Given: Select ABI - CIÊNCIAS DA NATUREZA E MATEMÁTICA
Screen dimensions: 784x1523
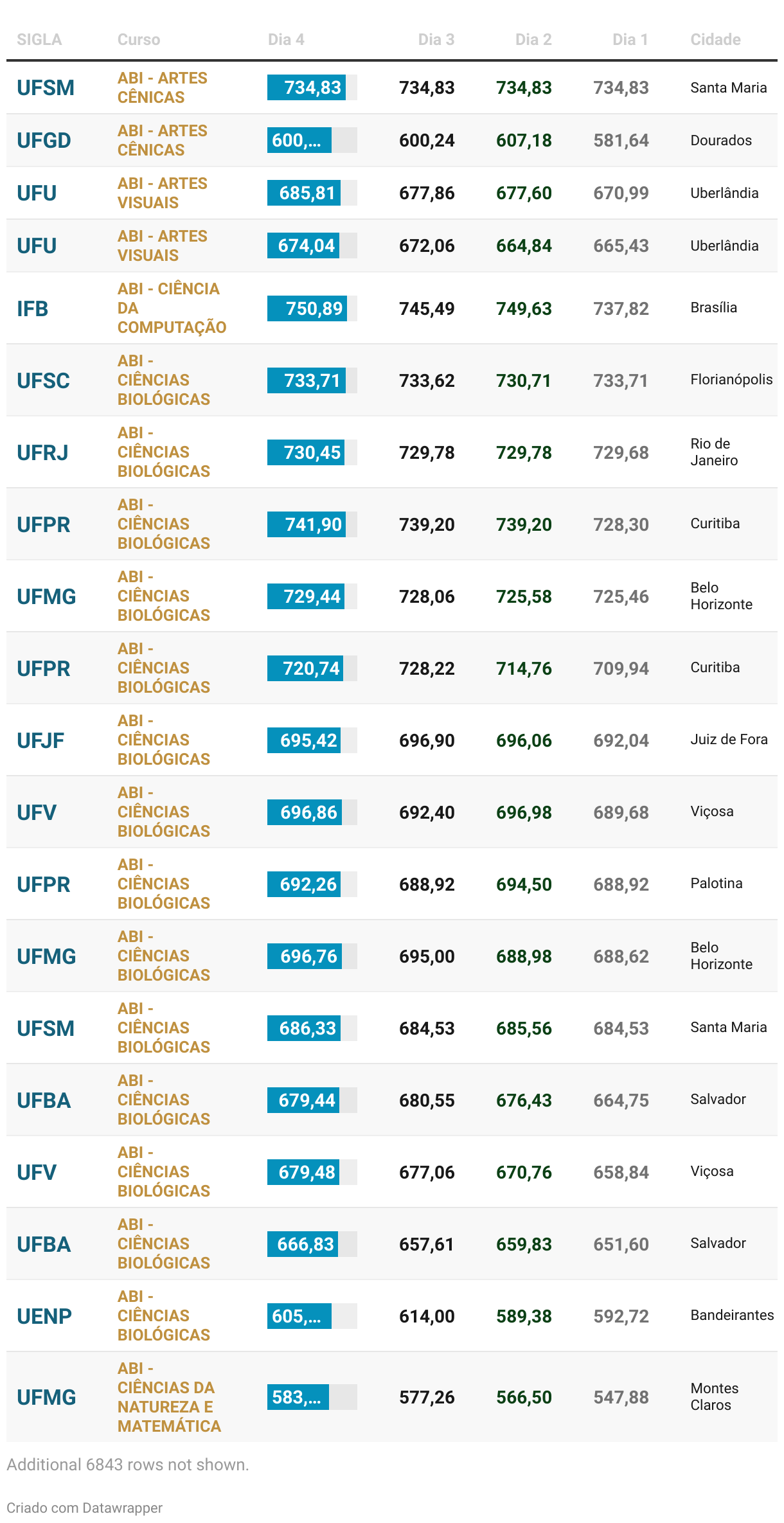Looking at the screenshot, I should (x=169, y=1397).
